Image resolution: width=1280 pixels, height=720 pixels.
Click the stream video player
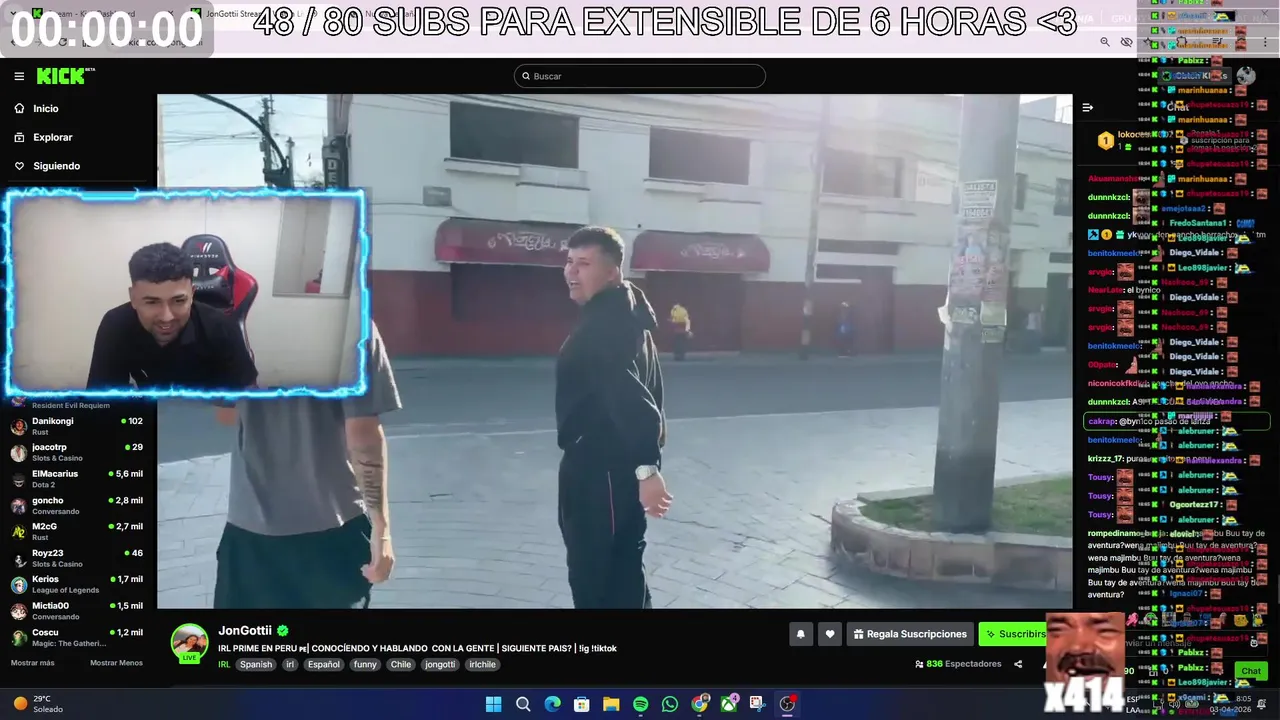[614, 351]
